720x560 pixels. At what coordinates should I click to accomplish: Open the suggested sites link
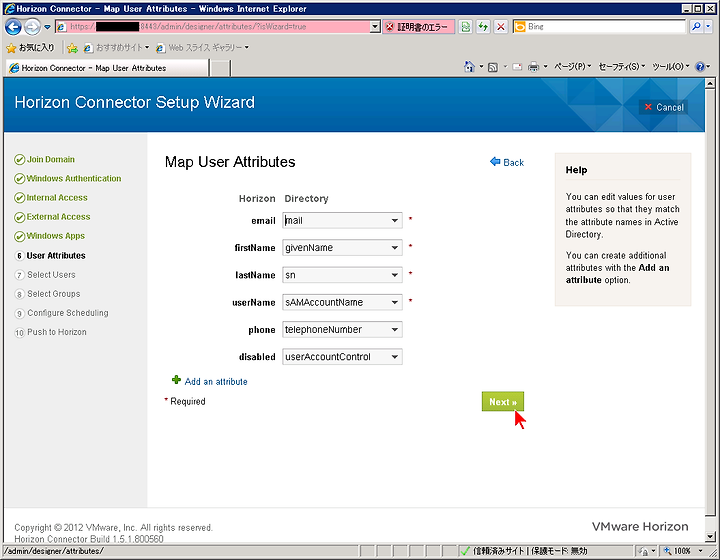116,47
